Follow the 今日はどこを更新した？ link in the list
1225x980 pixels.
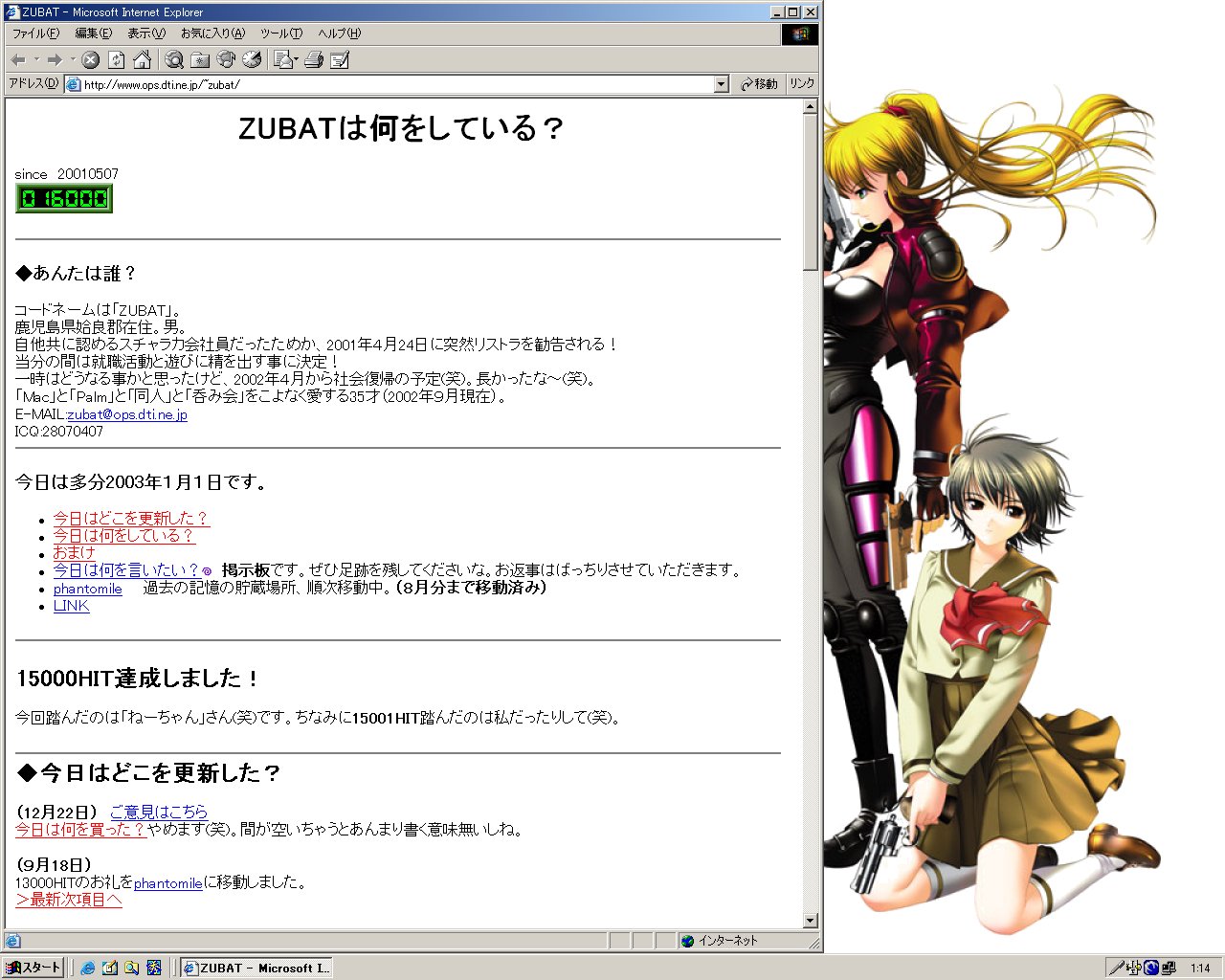[130, 518]
